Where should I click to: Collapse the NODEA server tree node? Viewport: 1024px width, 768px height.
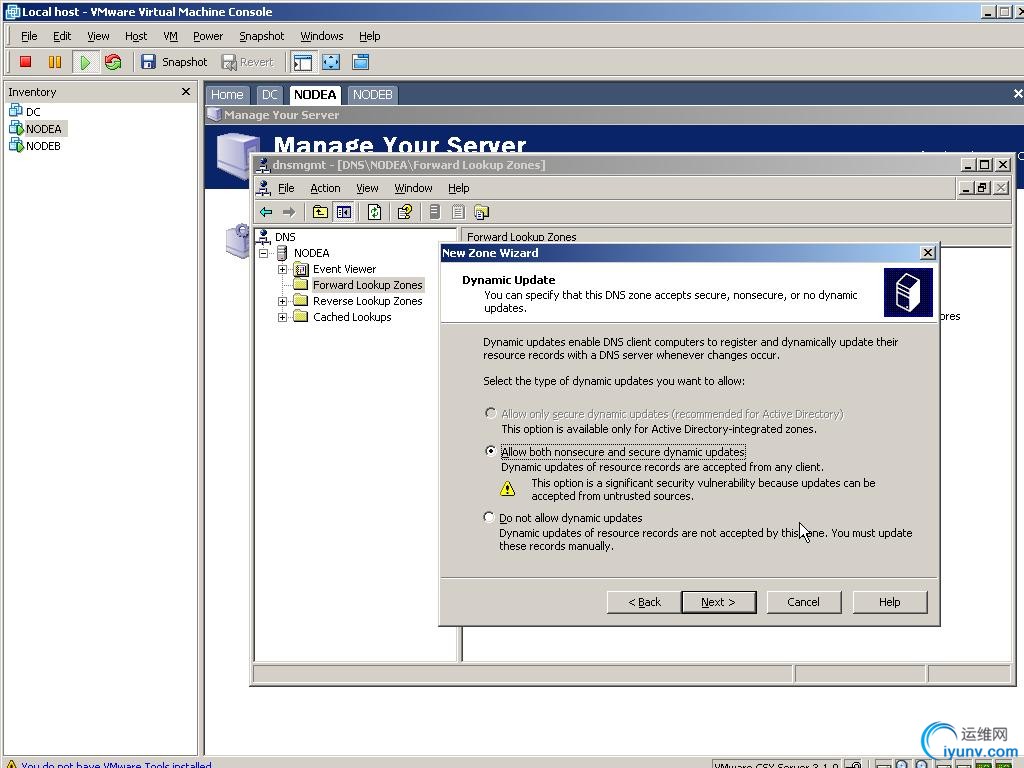(264, 253)
